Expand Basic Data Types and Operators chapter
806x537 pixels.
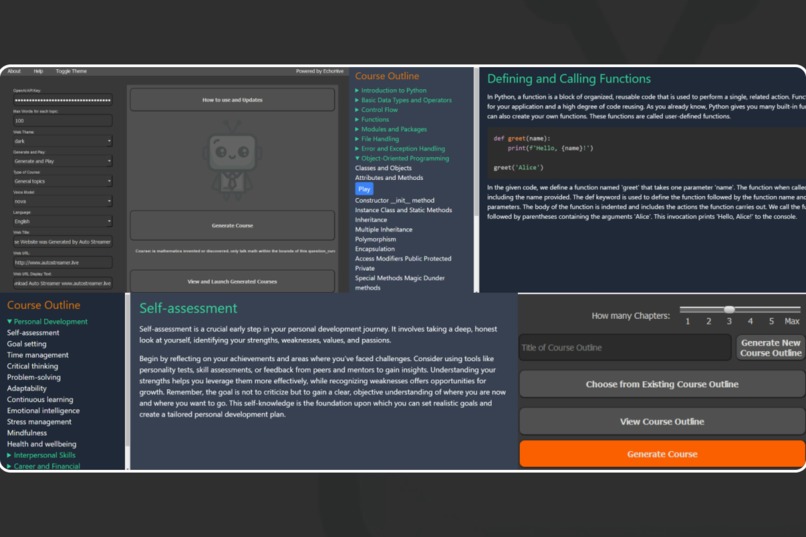coord(404,100)
